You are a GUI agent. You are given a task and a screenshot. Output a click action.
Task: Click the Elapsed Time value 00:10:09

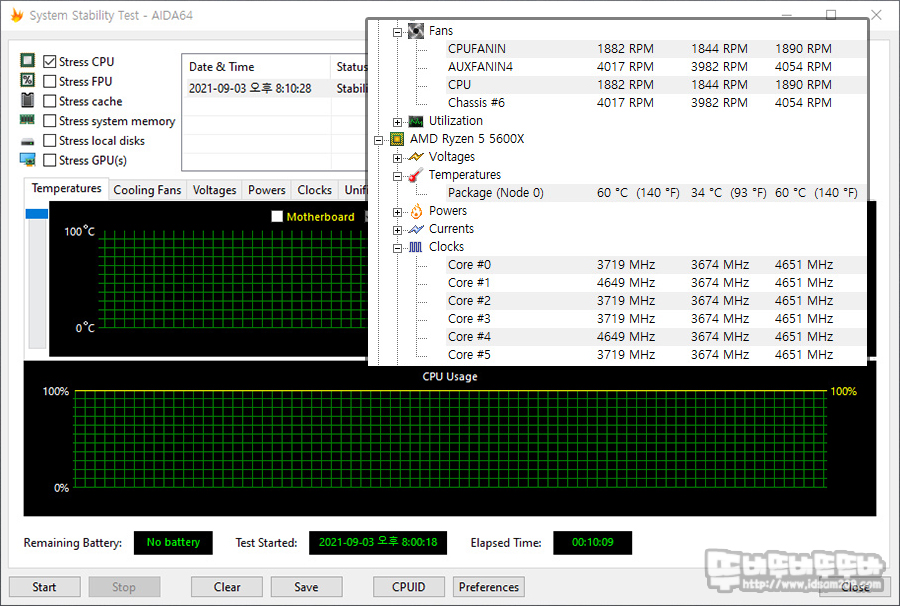pos(592,542)
